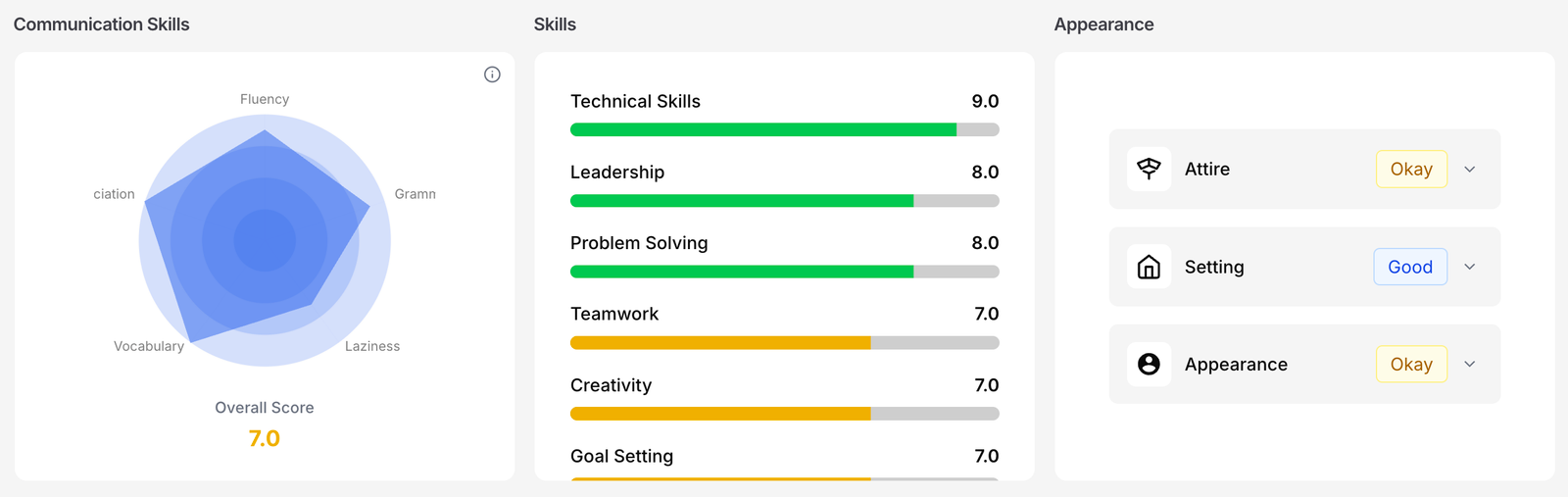Click the Okay badge next to Appearance
Viewport: 1568px width, 497px height.
tap(1411, 364)
